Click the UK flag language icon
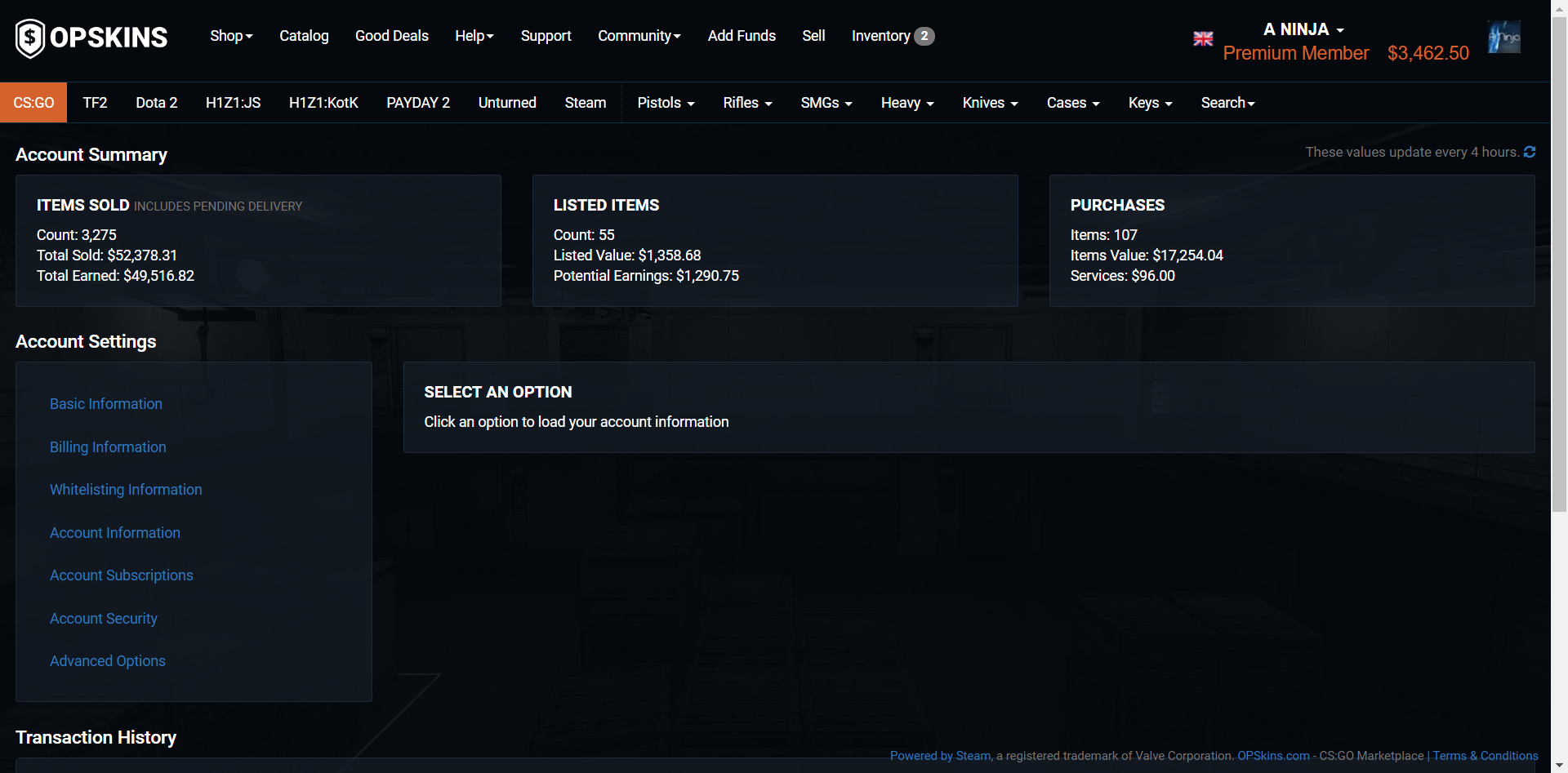Image resolution: width=1568 pixels, height=773 pixels. 1203,38
